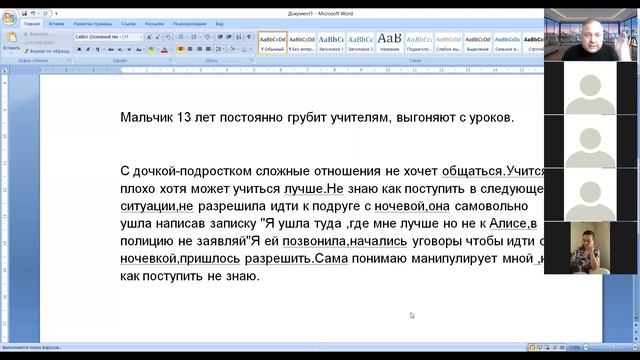Apply Подзаголовок style
Image resolution: width=640 pixels, height=360 pixels.
[x=419, y=43]
